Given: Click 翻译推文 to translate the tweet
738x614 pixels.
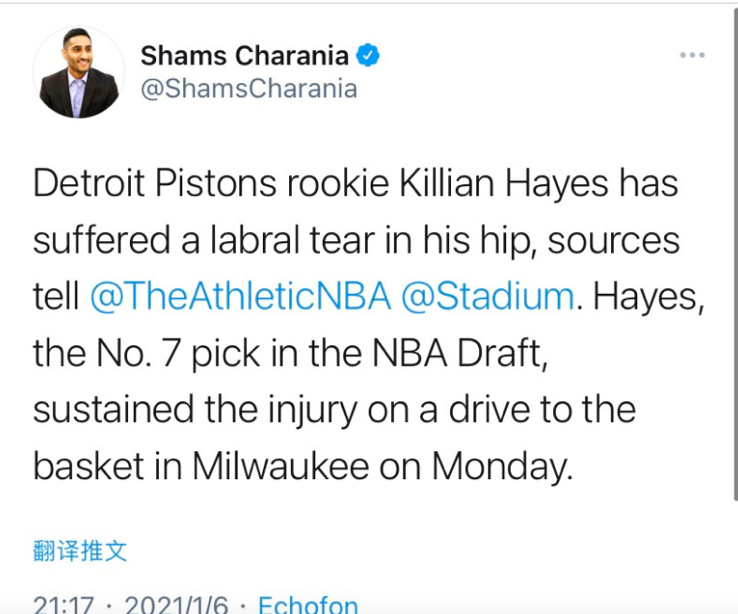Looking at the screenshot, I should (80, 550).
